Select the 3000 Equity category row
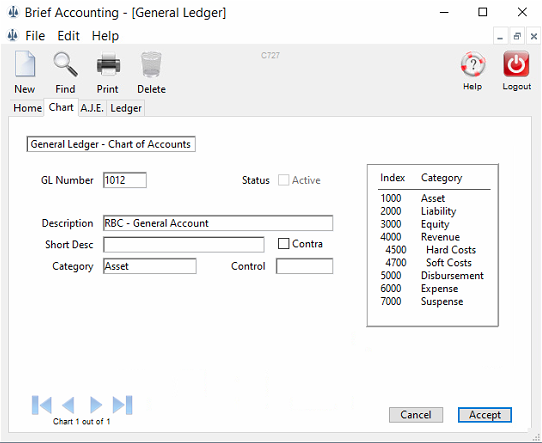 414,224
